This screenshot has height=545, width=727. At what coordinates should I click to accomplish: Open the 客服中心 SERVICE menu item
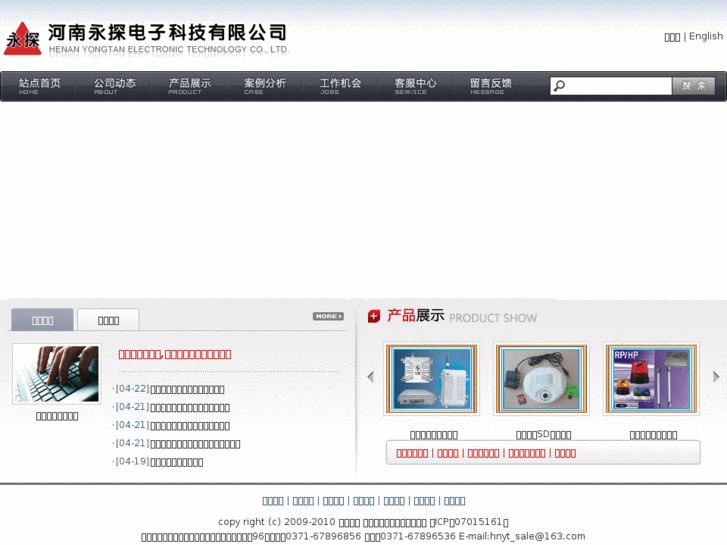415,86
